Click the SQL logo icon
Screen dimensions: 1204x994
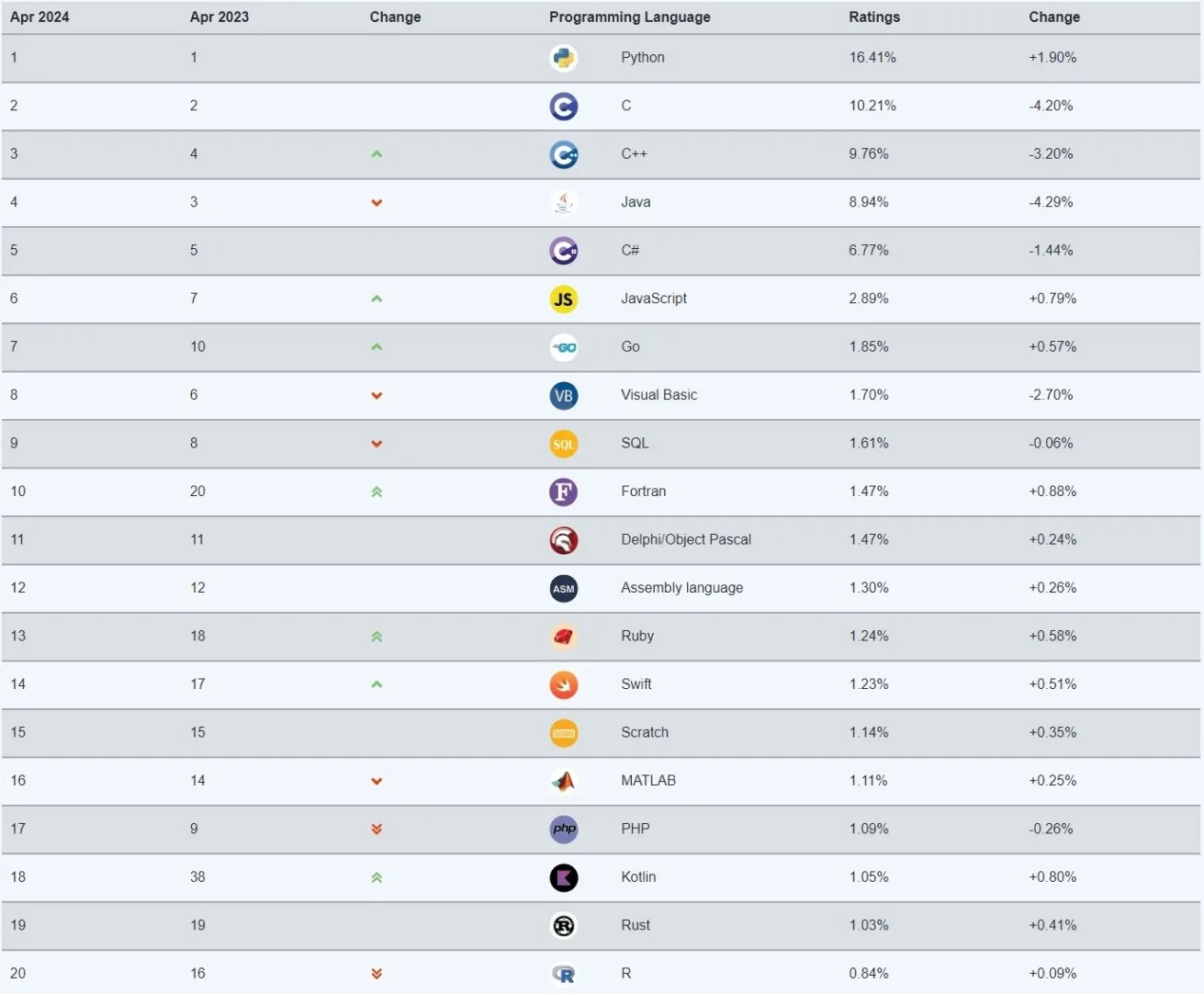coord(563,444)
